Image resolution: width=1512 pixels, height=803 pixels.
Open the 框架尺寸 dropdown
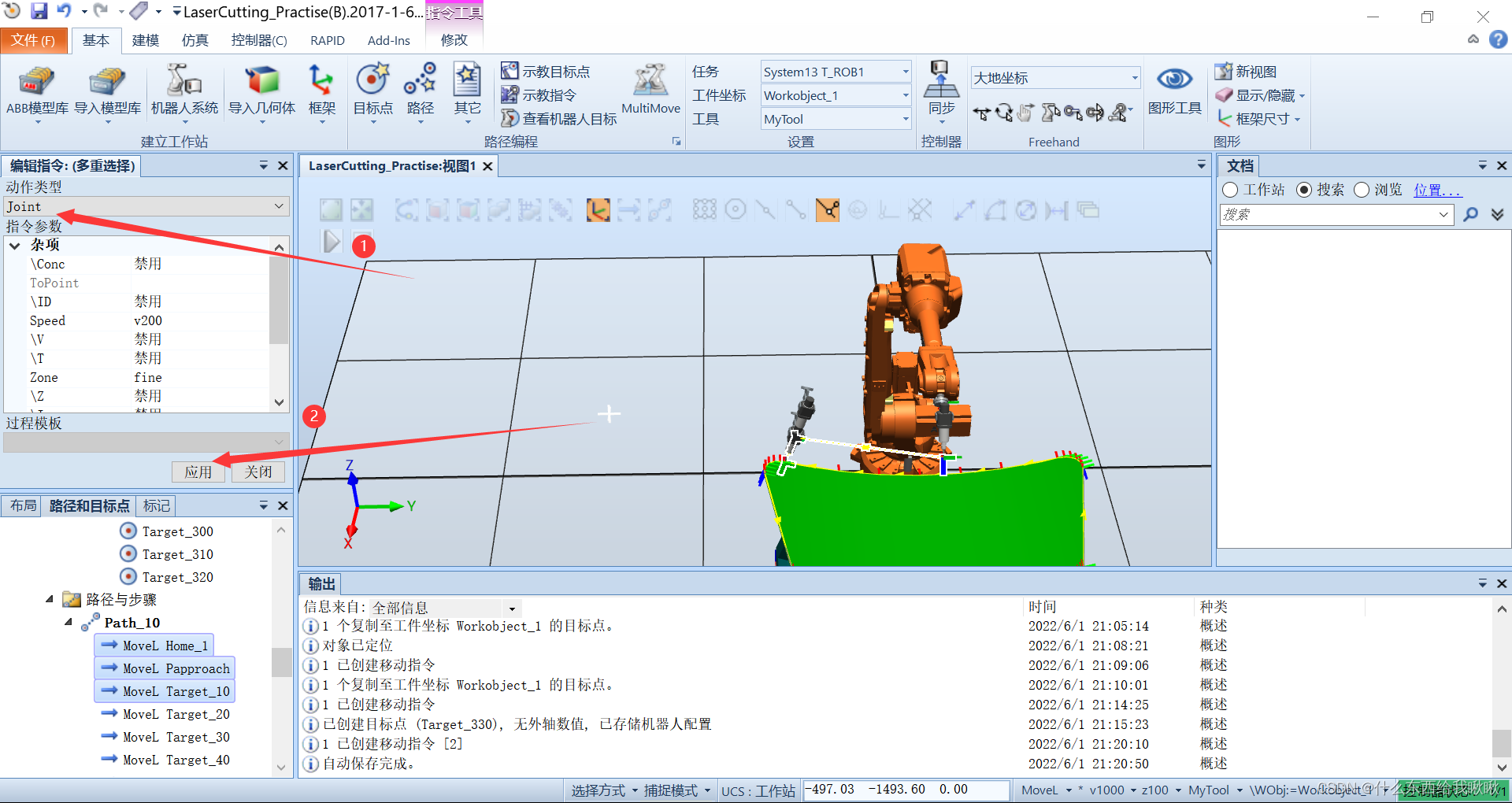1258,119
